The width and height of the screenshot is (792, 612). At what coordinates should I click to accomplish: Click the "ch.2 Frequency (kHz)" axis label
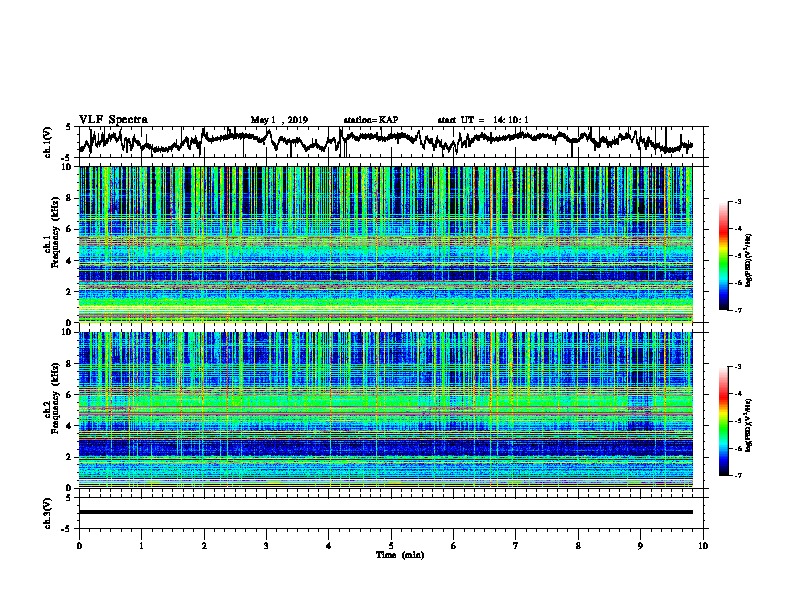coord(51,398)
